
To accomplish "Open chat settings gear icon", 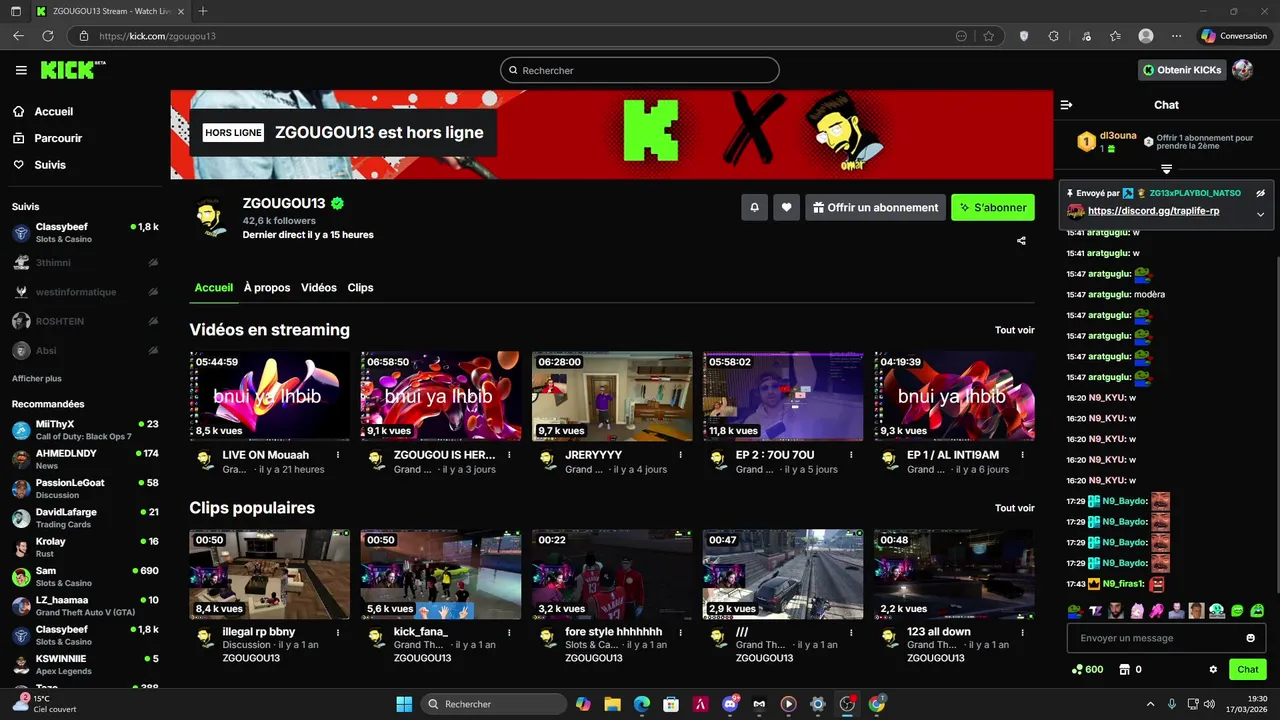I will point(1213,670).
